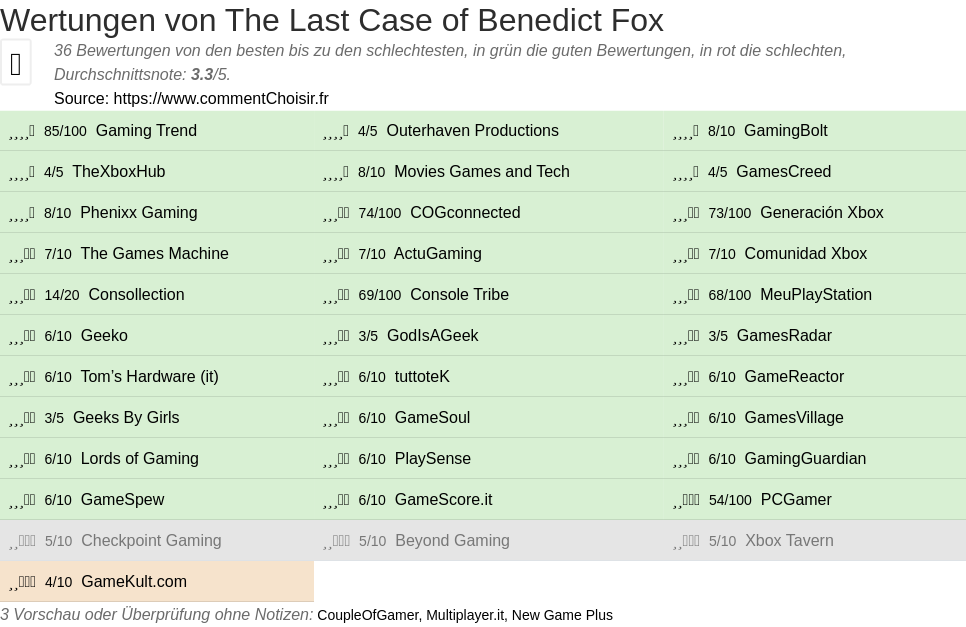Click the star icons beside Checkpoint Gaming
This screenshot has height=627, width=966.
tap(22, 541)
